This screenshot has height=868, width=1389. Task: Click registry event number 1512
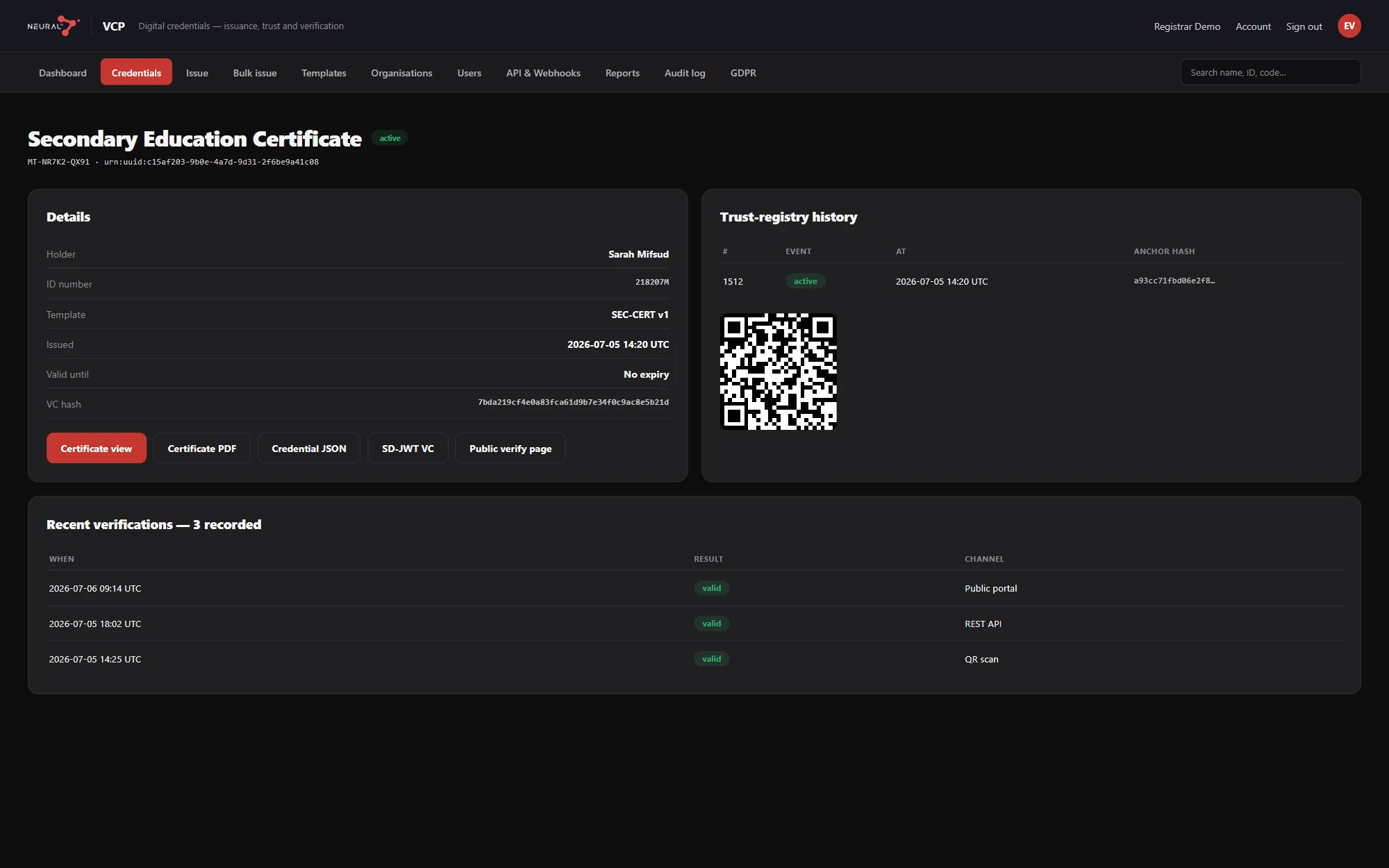point(733,281)
